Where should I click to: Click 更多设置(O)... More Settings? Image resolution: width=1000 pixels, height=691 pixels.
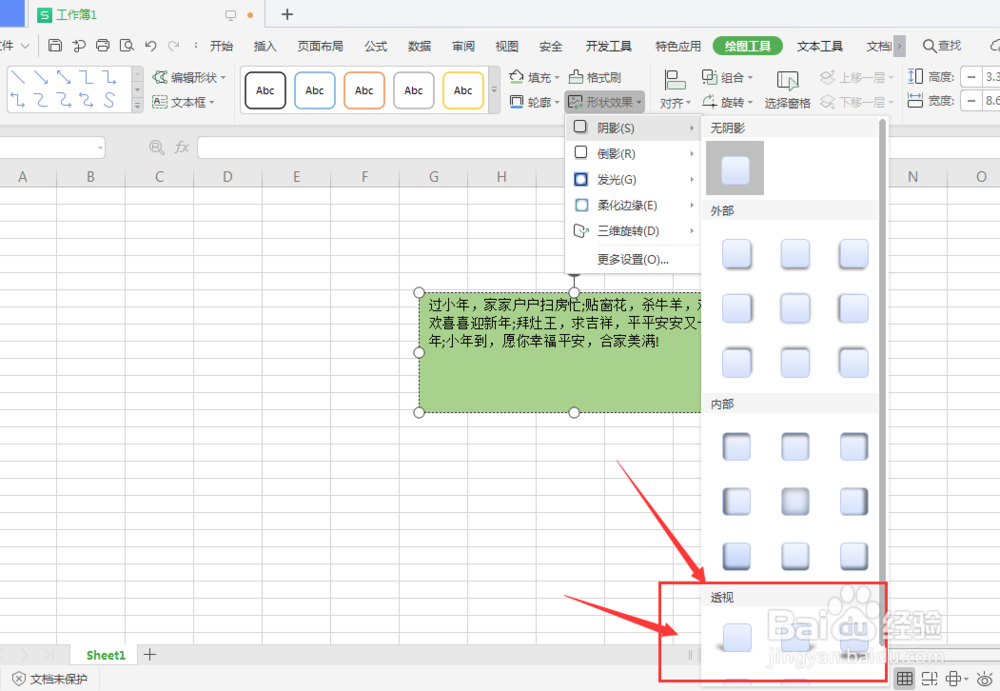click(633, 260)
